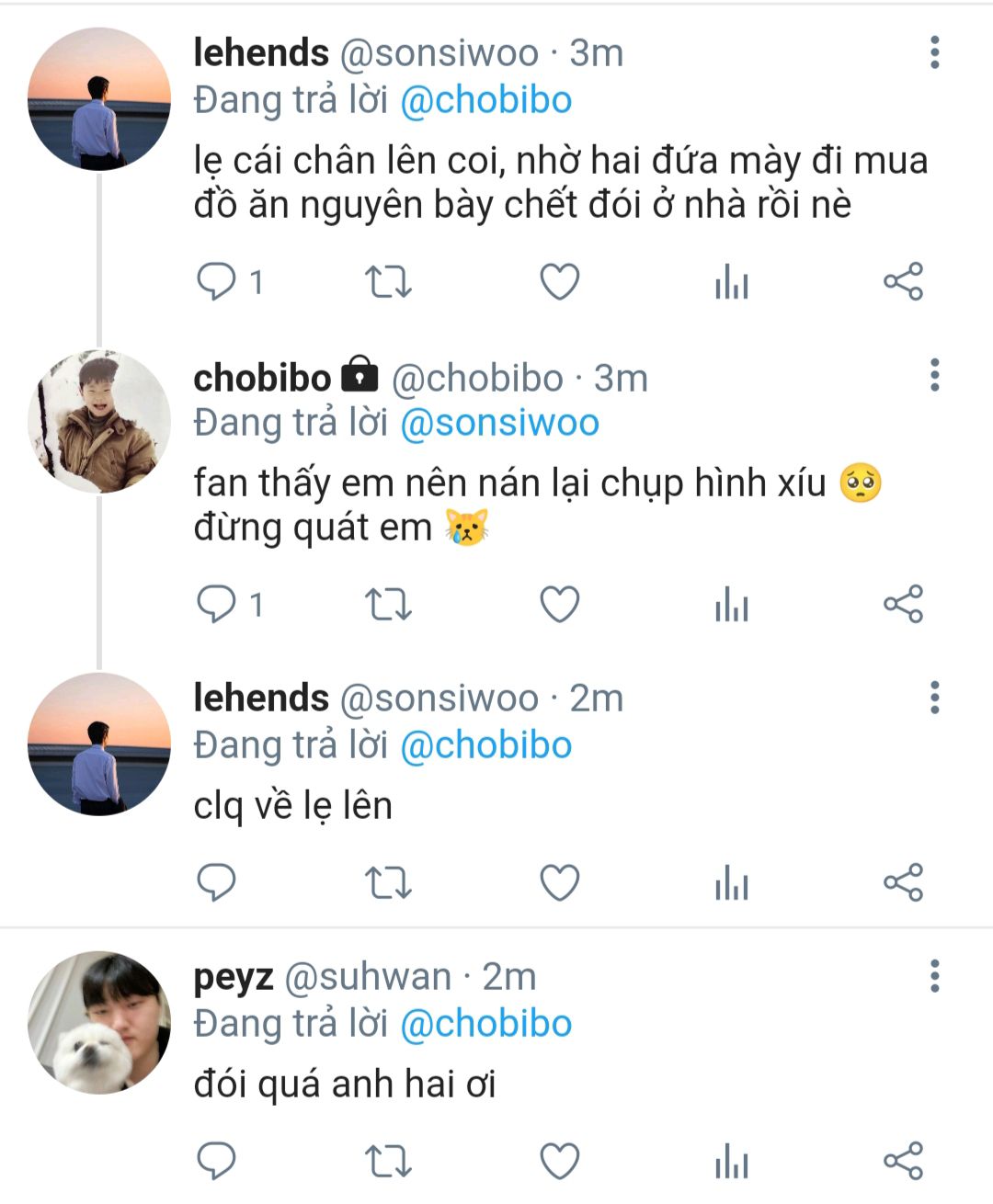Share peyz's tweet
The height and width of the screenshot is (1204, 993).
[903, 1162]
